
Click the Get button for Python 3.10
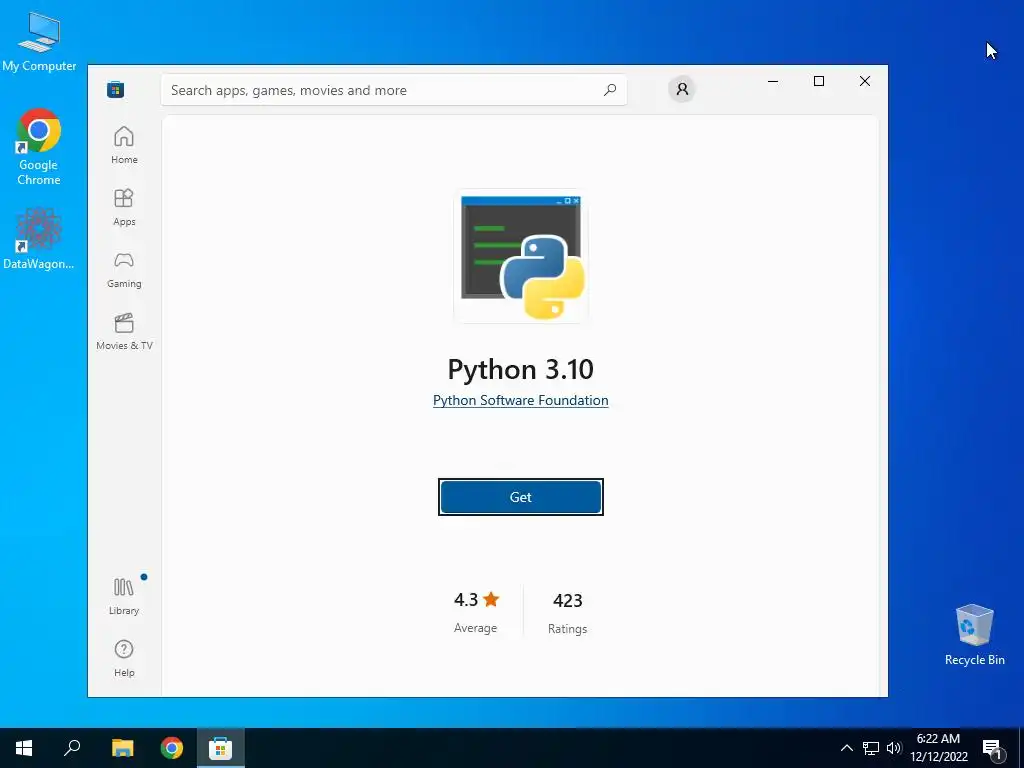(520, 497)
